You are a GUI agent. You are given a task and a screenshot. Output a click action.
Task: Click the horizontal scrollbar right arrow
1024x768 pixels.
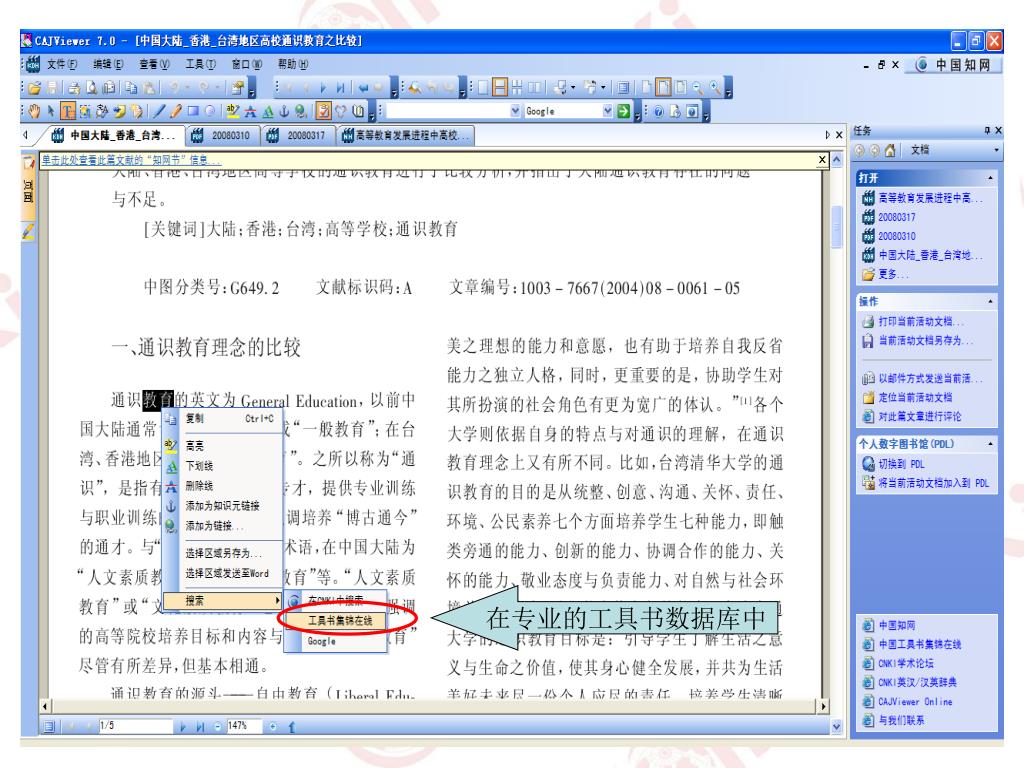pos(823,706)
